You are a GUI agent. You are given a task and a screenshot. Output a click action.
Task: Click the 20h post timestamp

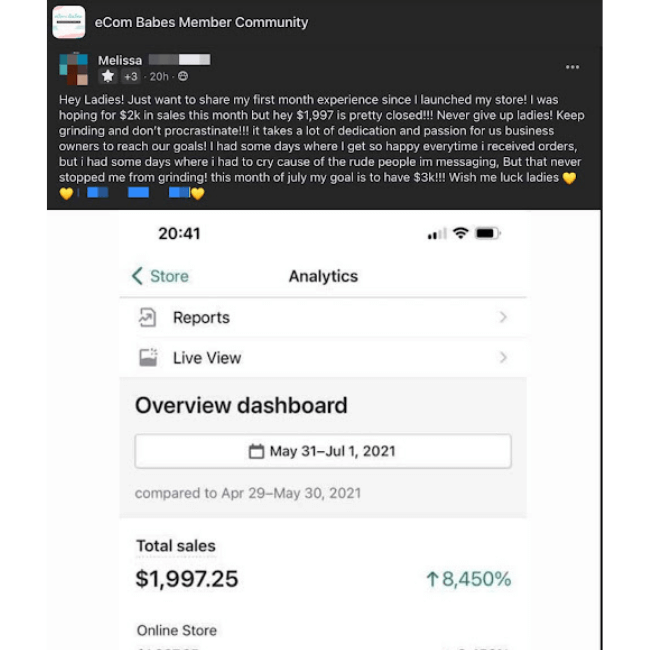(x=159, y=77)
